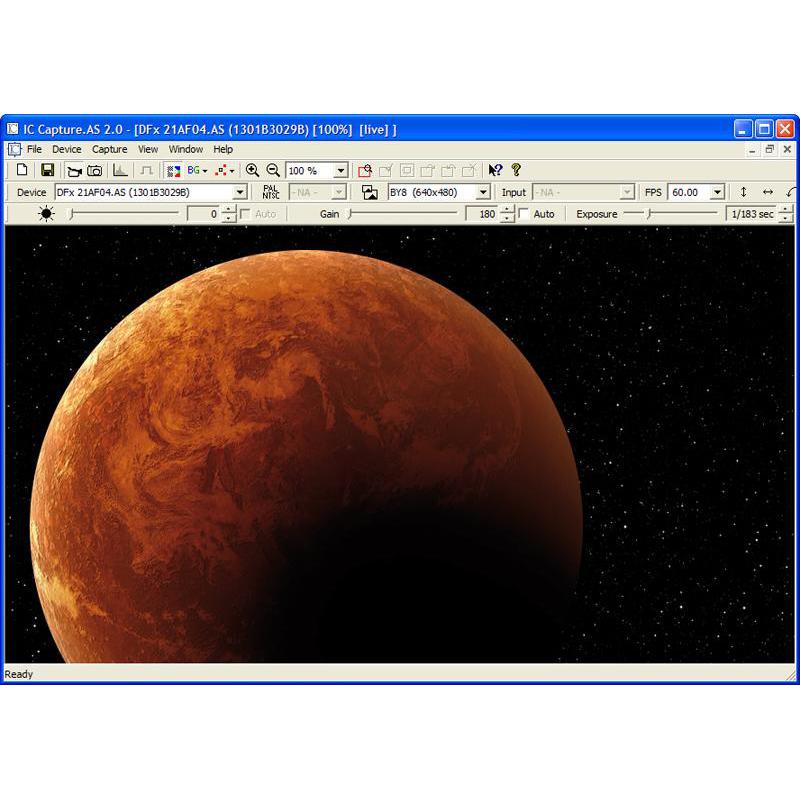Viewport: 800px width, 800px height.
Task: Toggle horizontal flip of the image
Action: click(x=765, y=191)
